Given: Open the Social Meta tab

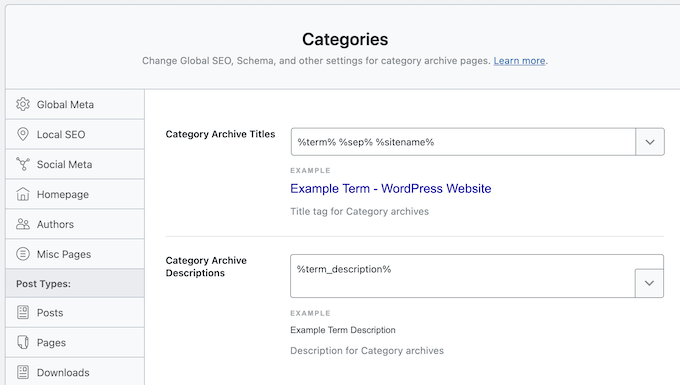Looking at the screenshot, I should coord(75,164).
